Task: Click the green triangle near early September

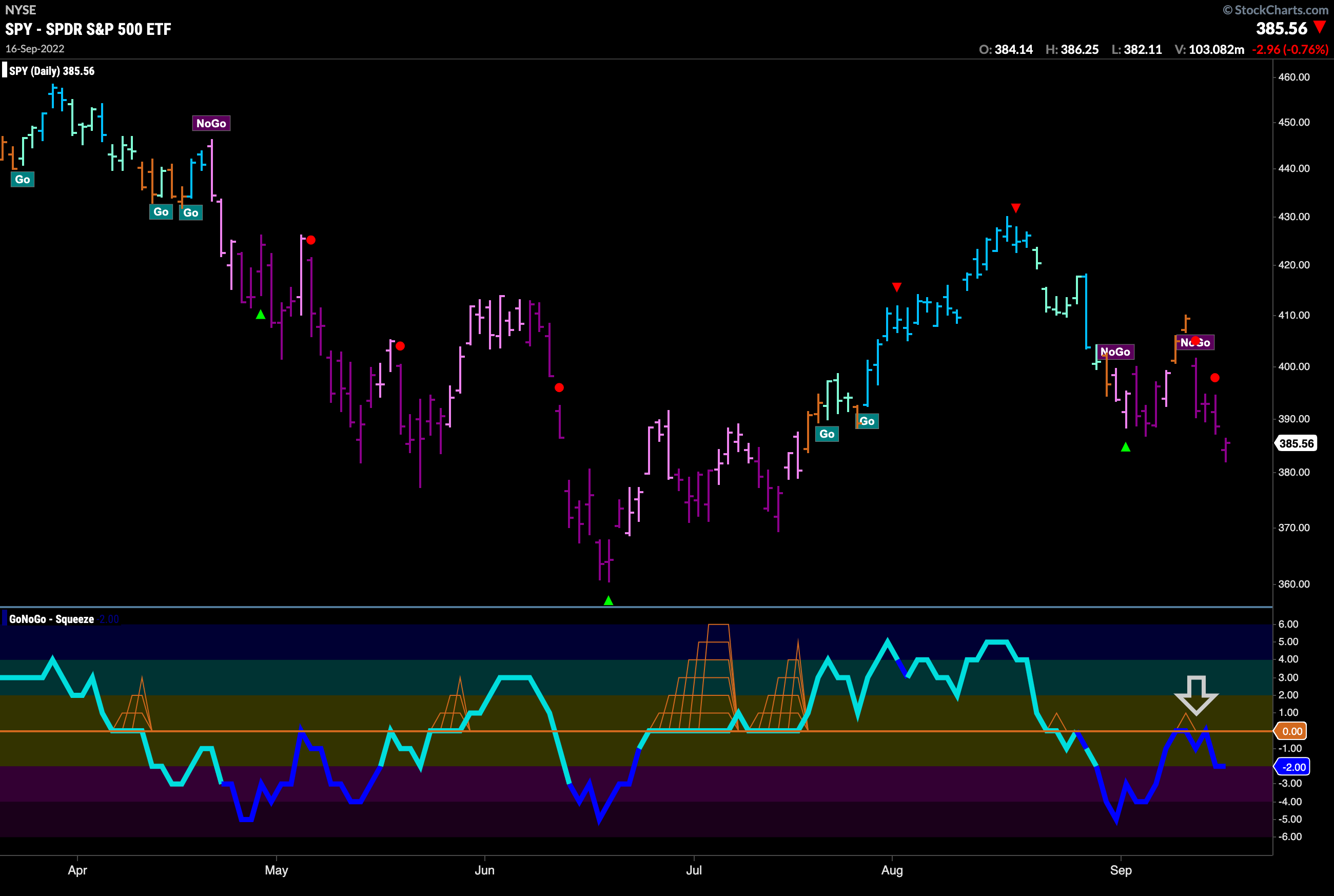Action: tap(1126, 447)
